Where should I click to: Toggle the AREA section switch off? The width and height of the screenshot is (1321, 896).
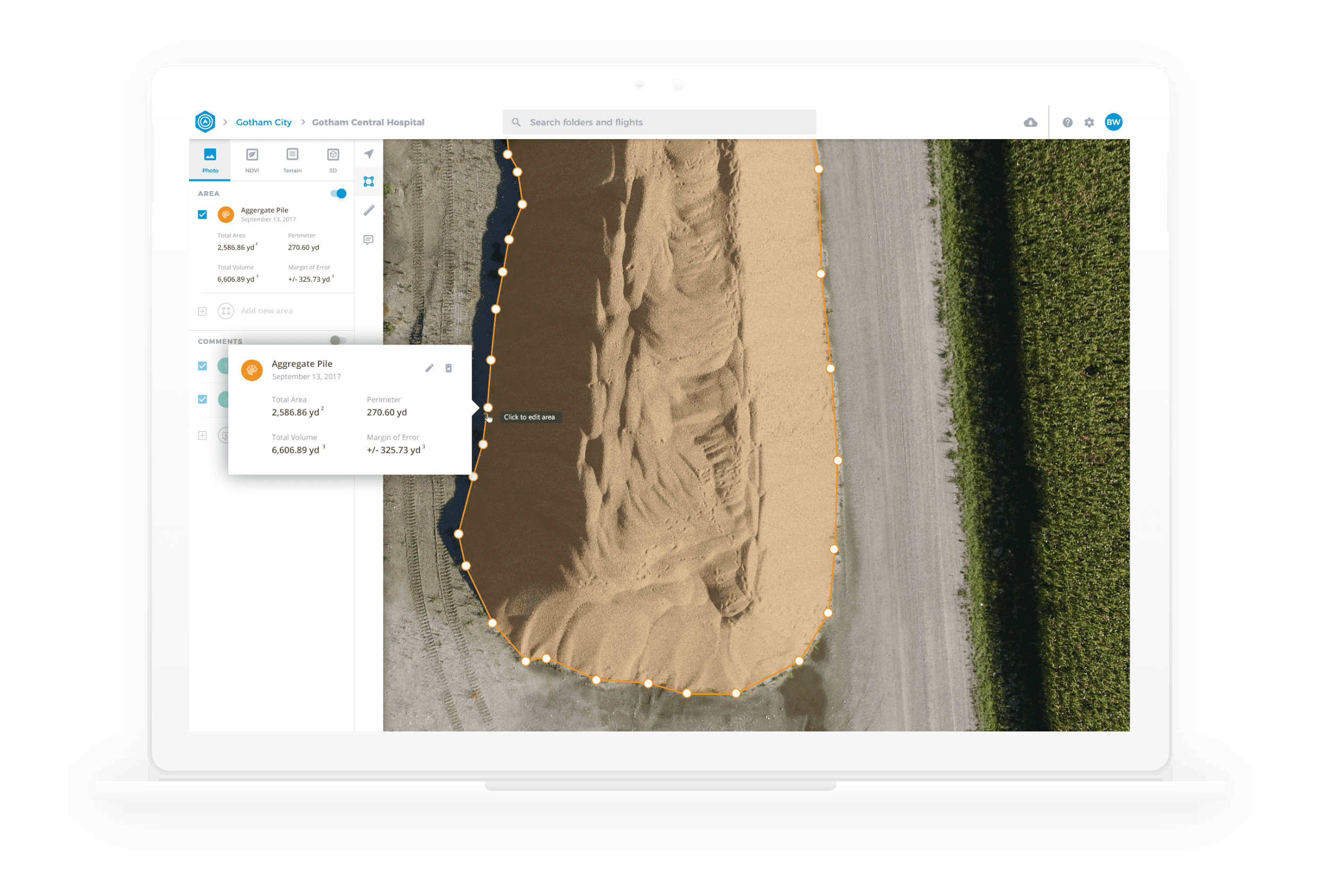[x=339, y=194]
